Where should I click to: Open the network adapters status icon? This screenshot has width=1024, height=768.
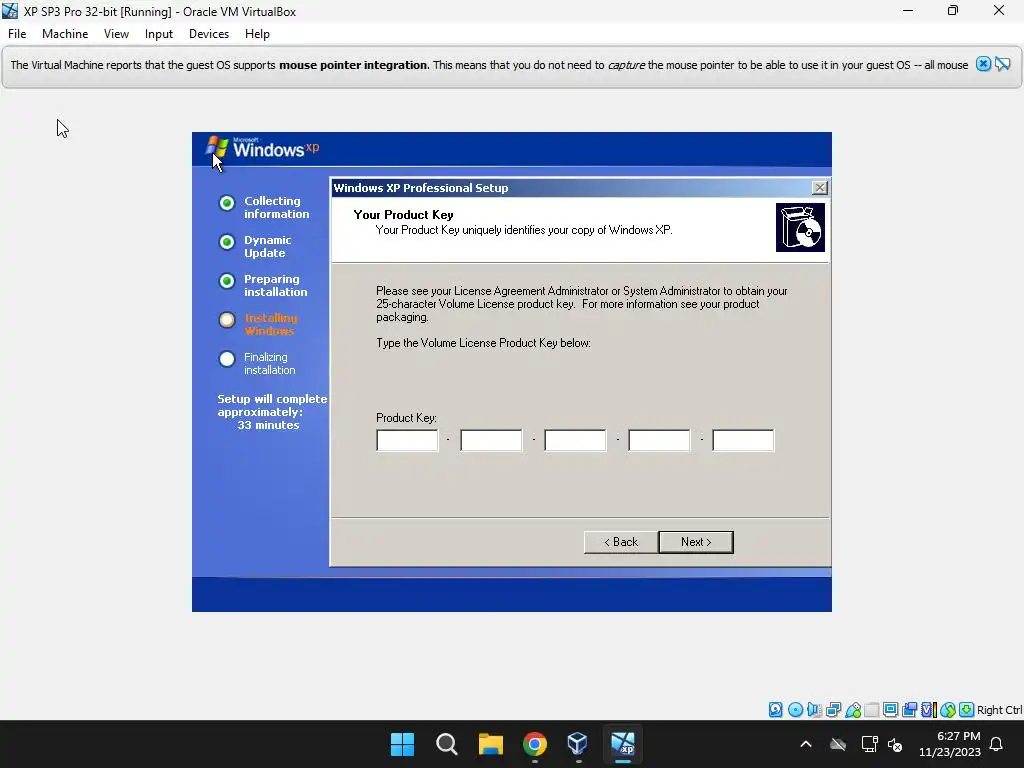(833, 709)
